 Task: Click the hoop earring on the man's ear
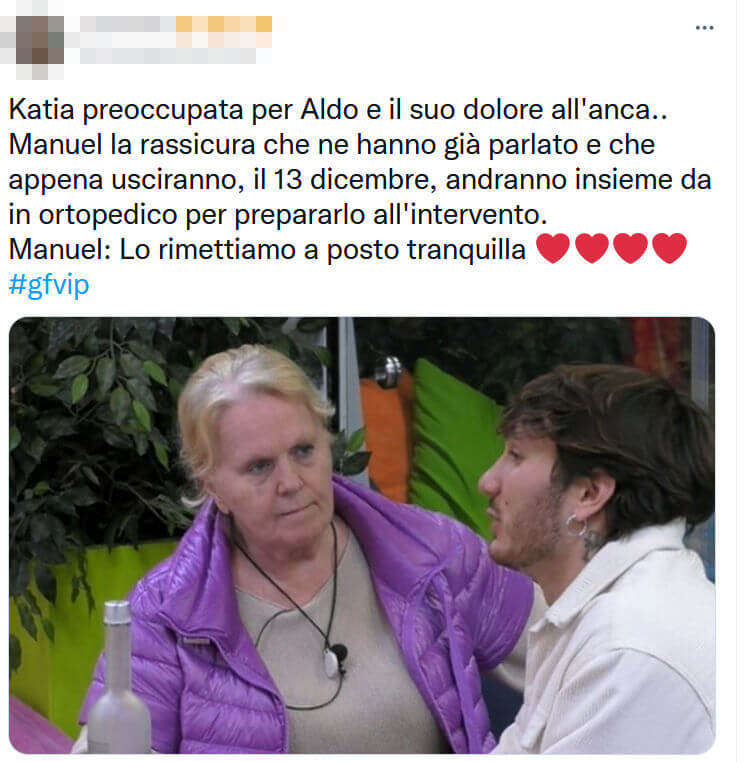coord(576,526)
